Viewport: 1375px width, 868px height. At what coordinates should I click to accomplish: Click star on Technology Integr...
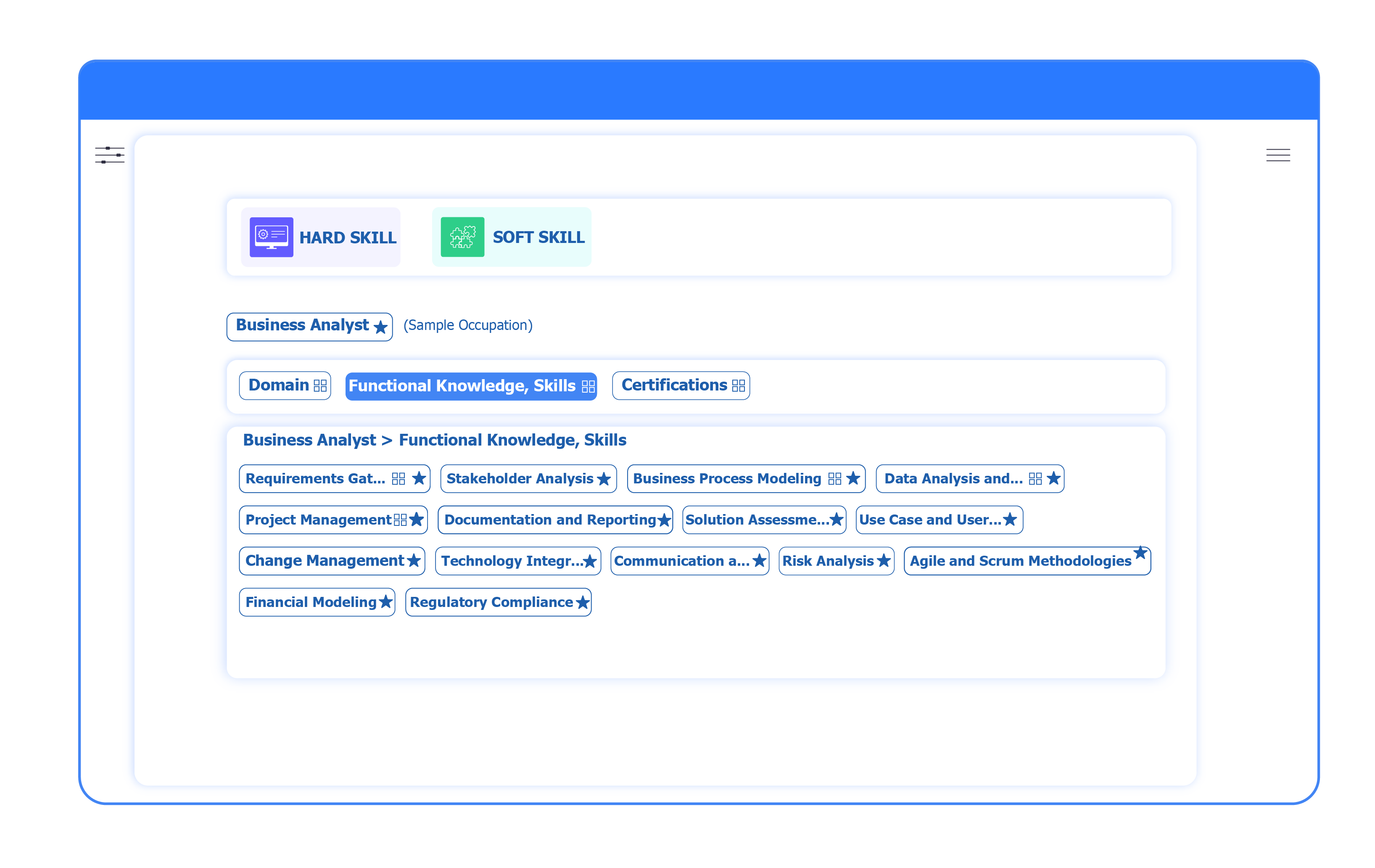point(590,561)
